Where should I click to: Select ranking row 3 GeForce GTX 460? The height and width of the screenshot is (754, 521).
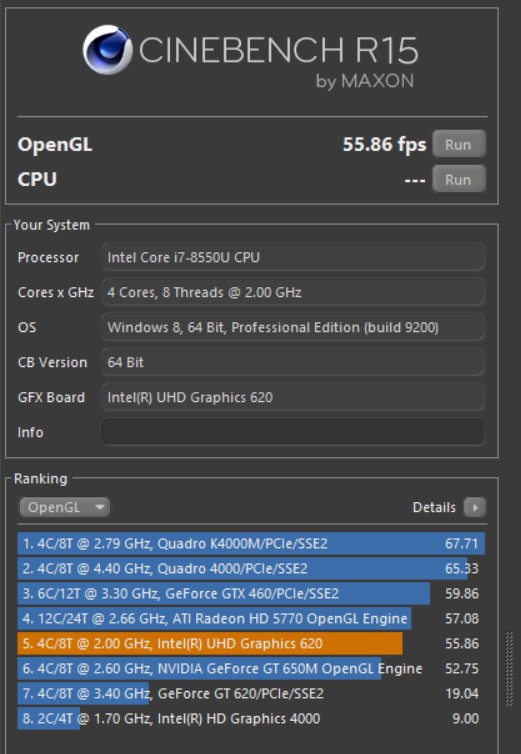(x=251, y=594)
